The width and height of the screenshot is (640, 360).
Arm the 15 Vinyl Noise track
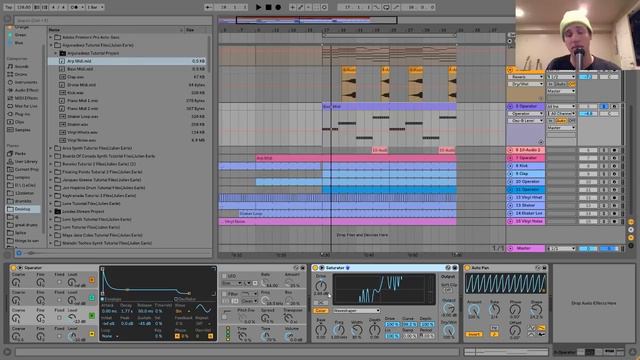pos(614,221)
